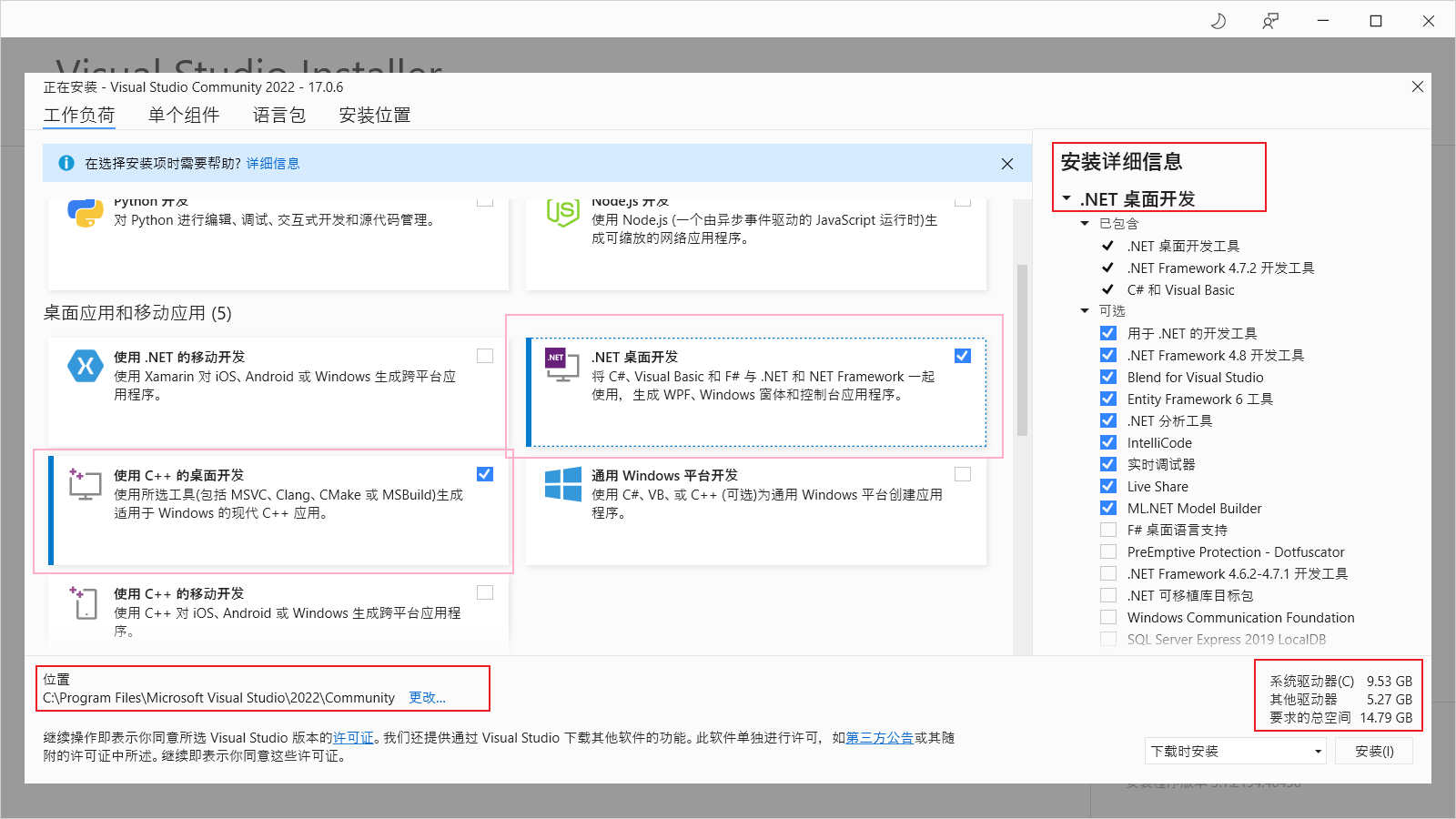Click the C# 和 Visual Basic included item

point(1181,289)
